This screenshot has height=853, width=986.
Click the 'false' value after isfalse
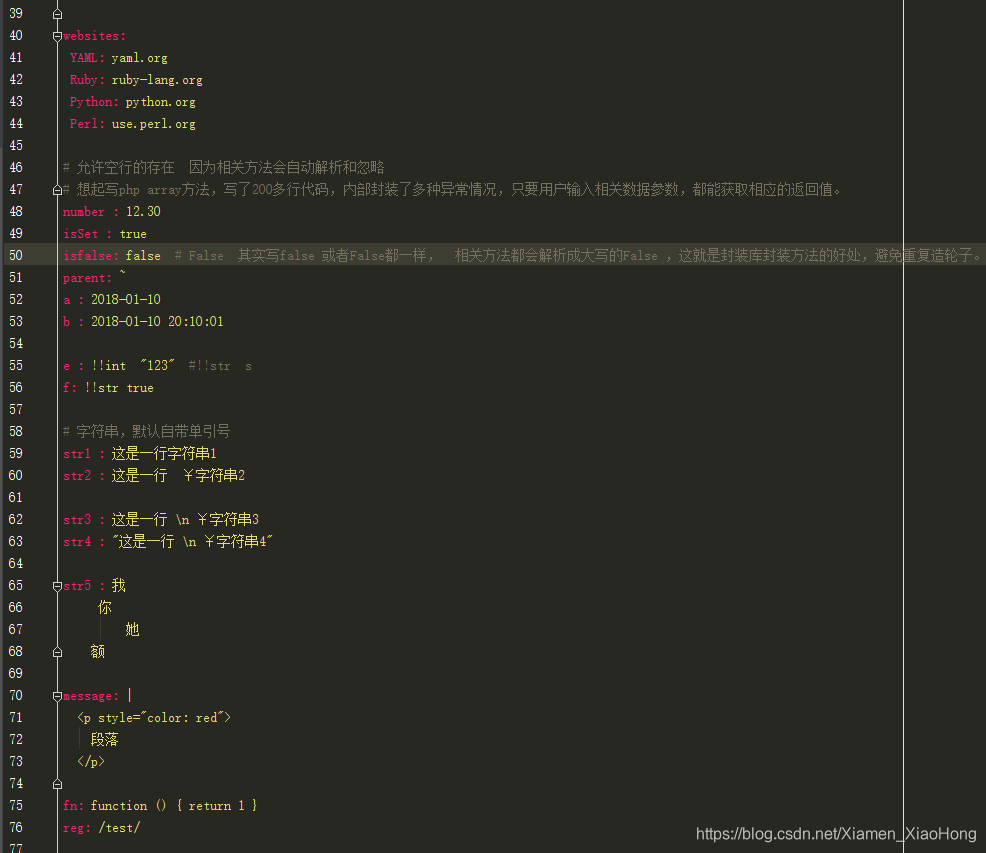coord(143,256)
